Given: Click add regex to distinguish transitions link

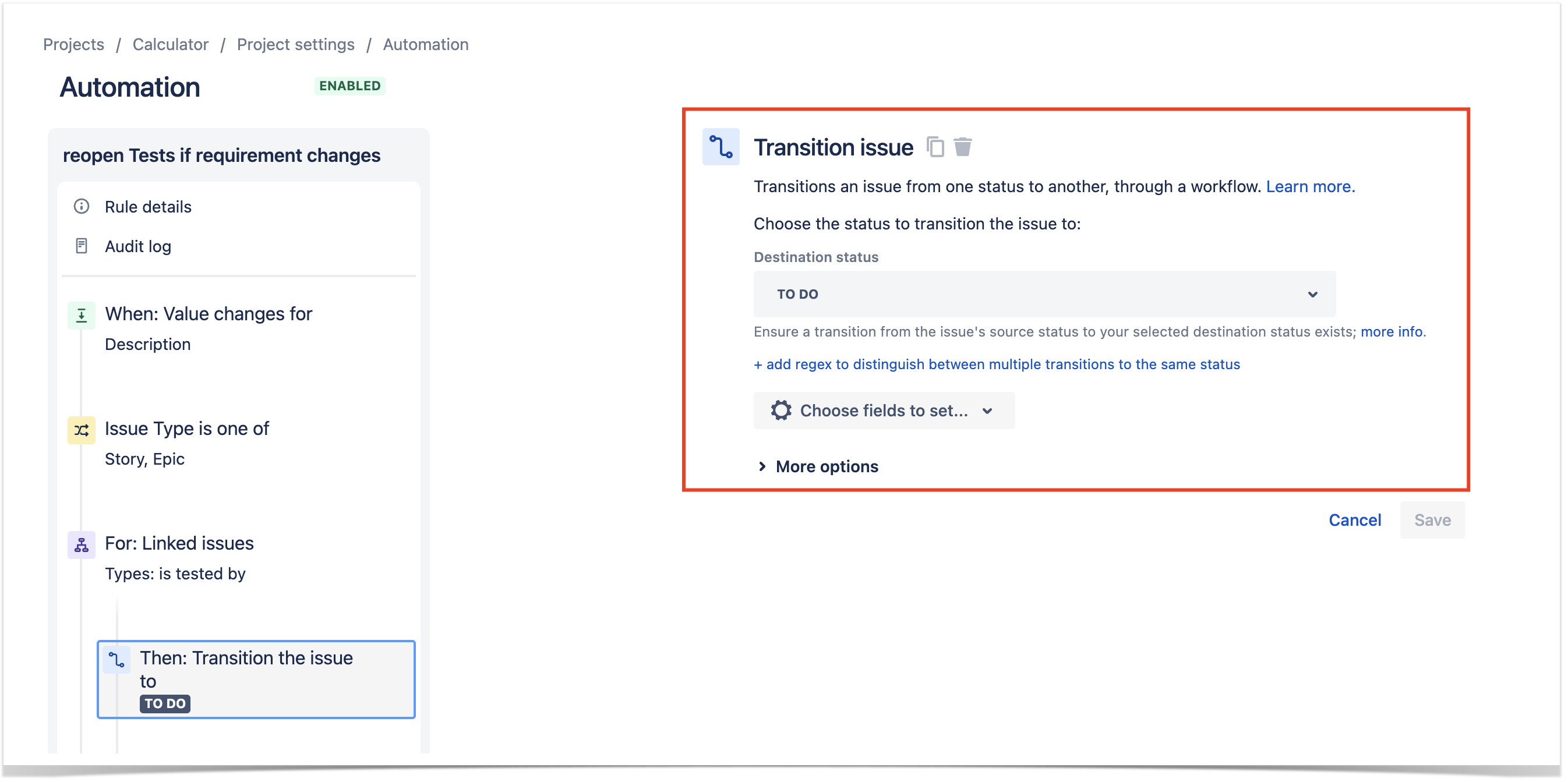Looking at the screenshot, I should [x=998, y=365].
